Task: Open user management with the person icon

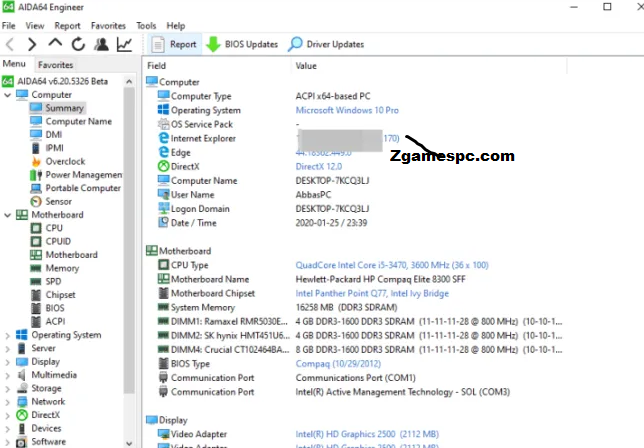Action: 101,44
